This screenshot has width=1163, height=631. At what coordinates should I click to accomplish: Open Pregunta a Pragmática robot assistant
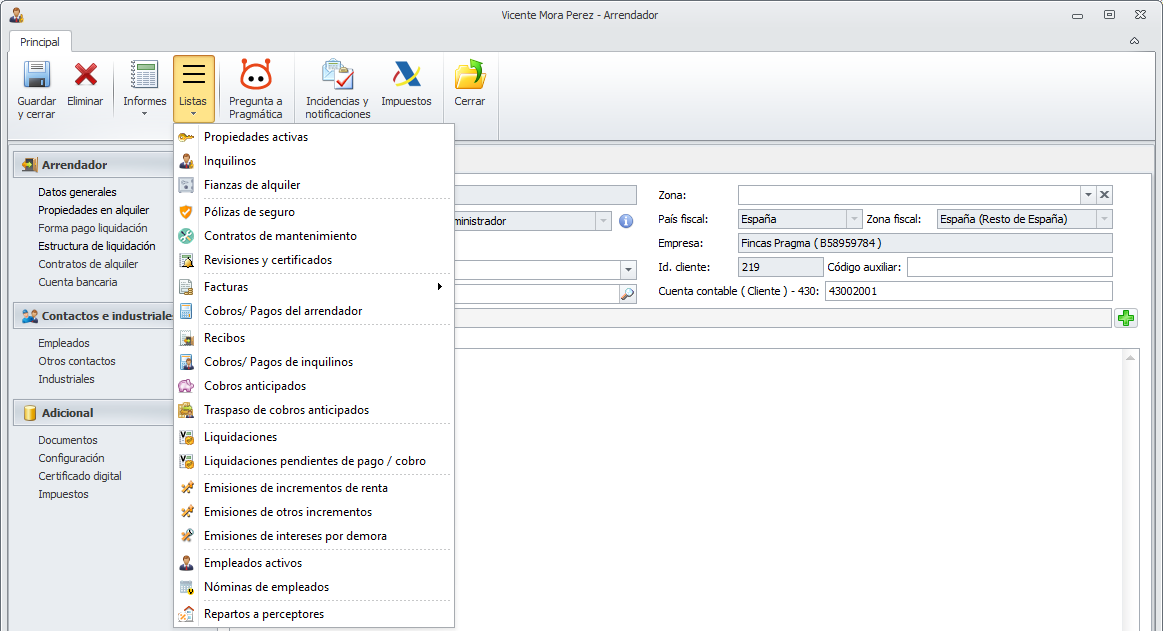(256, 76)
